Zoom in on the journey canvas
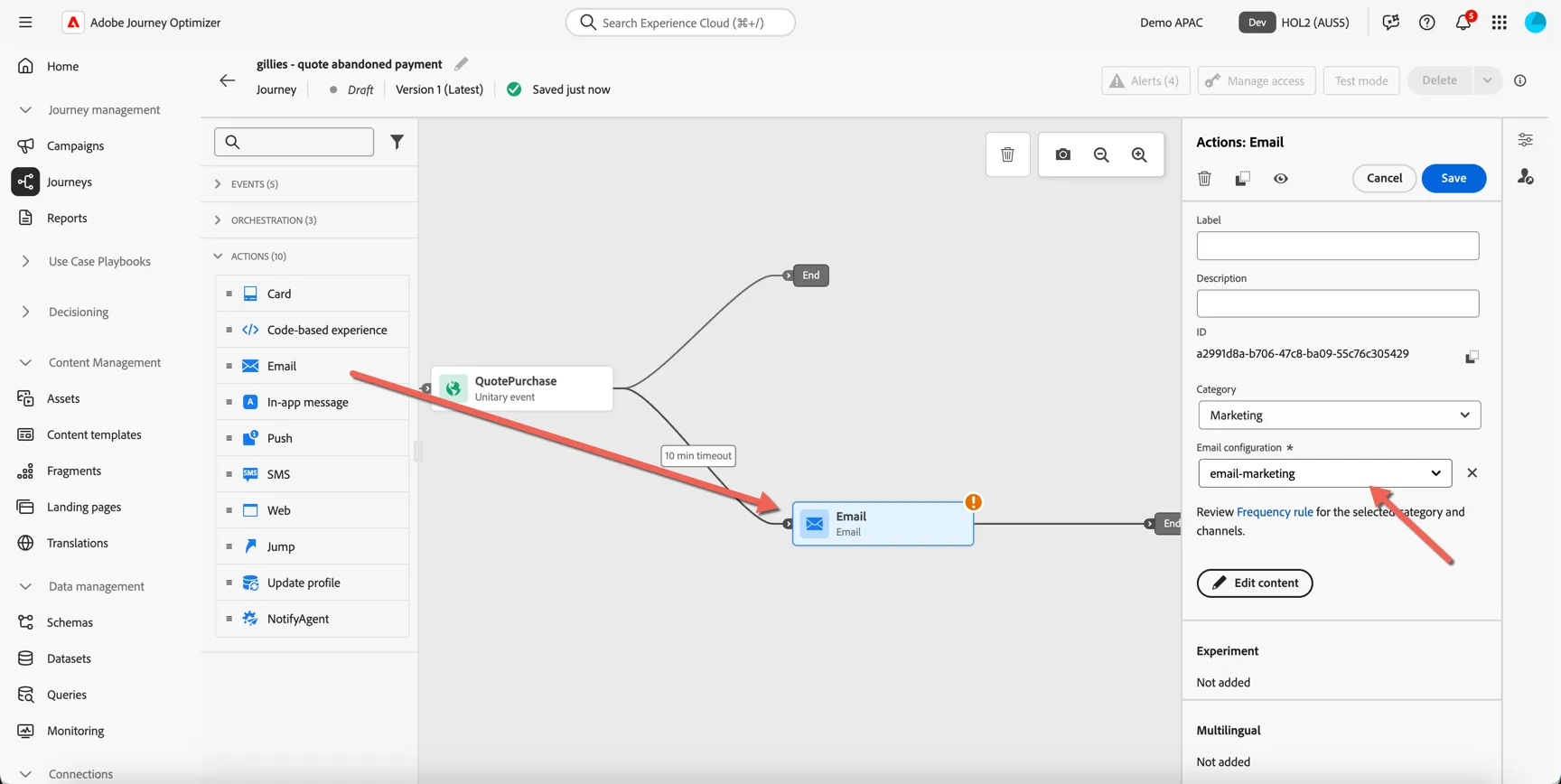 [x=1139, y=154]
